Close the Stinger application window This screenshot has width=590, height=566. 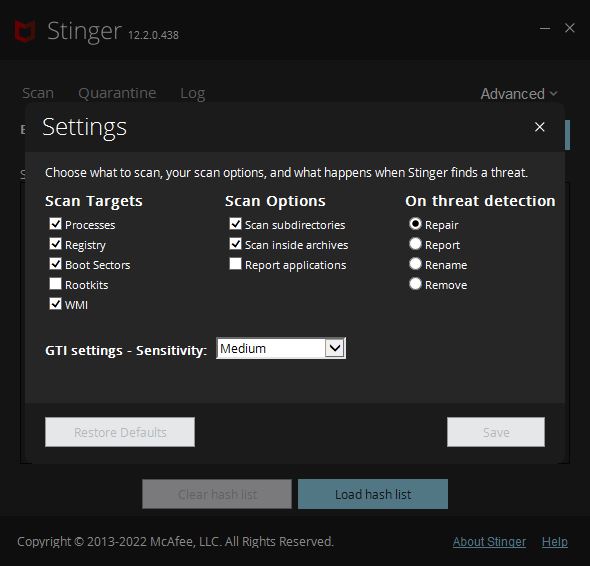point(570,28)
